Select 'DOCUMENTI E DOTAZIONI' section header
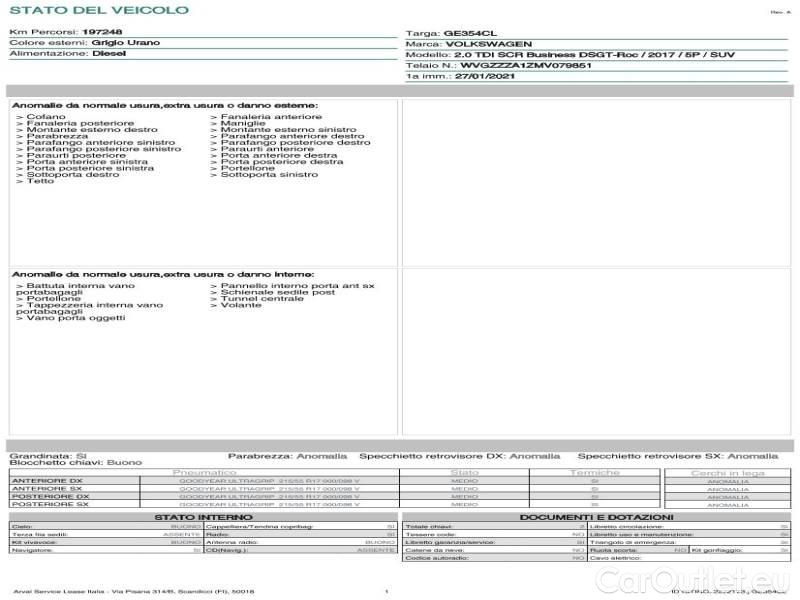The width and height of the screenshot is (800, 600). (x=596, y=517)
